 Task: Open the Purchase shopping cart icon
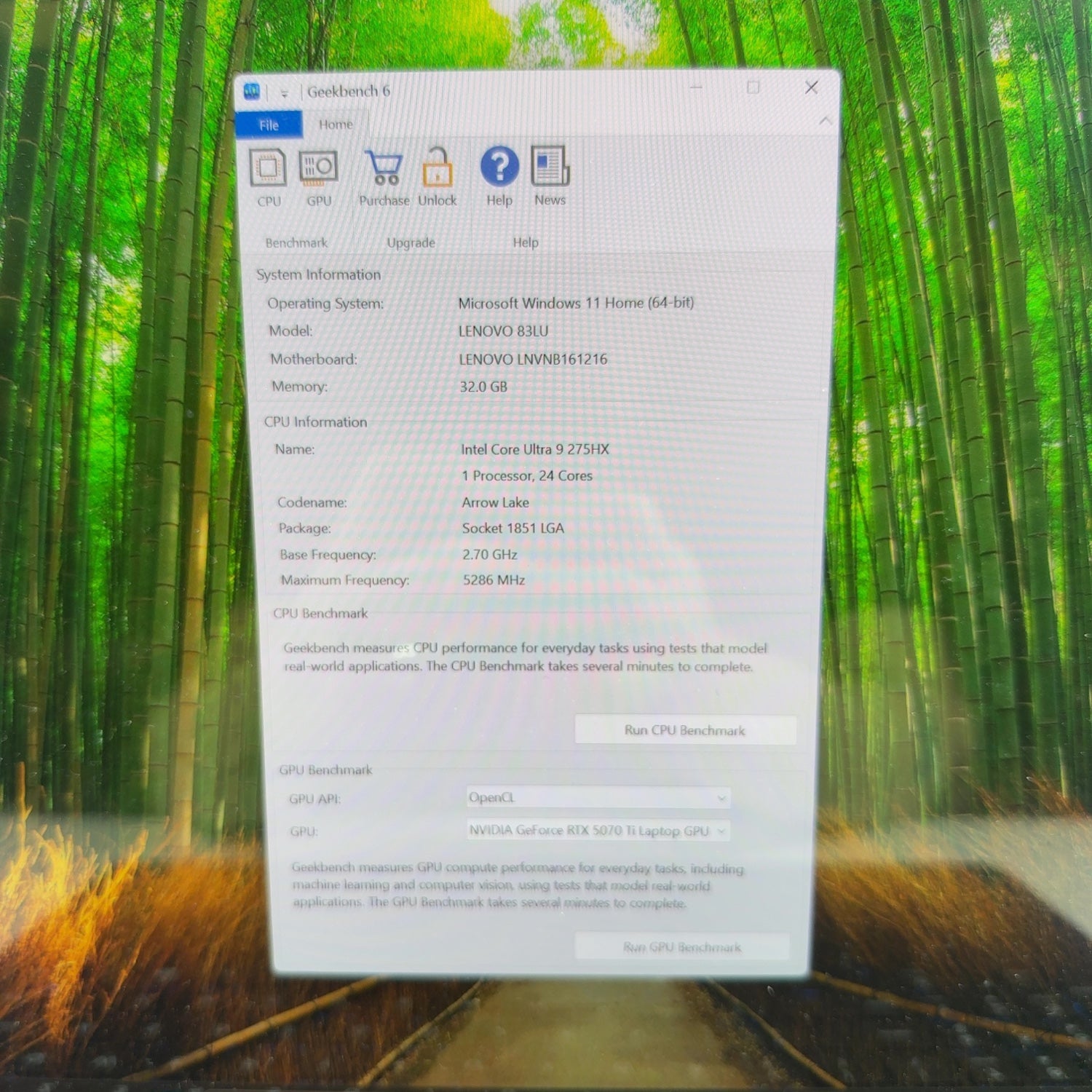pyautogui.click(x=384, y=168)
